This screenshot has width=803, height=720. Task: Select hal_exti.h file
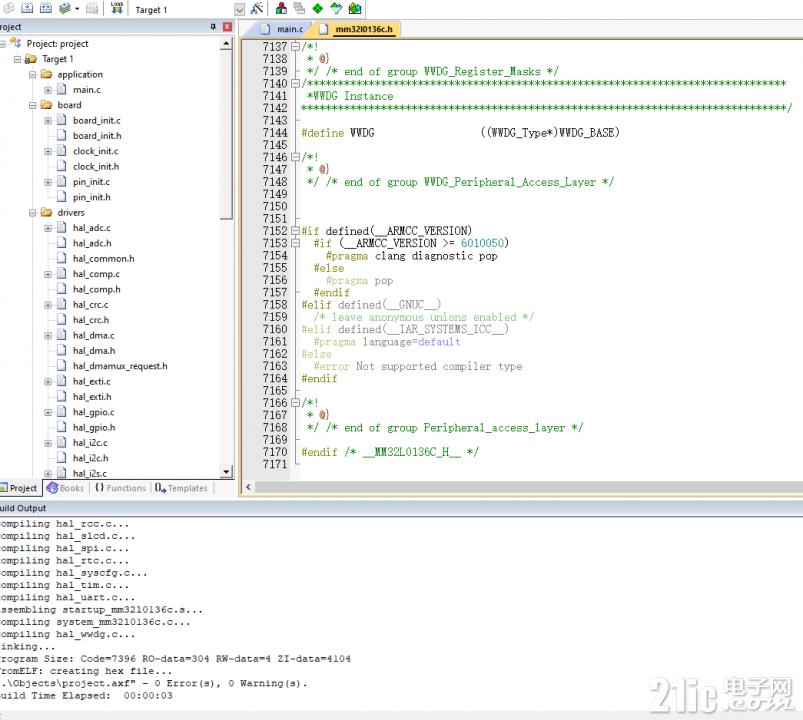[92, 397]
